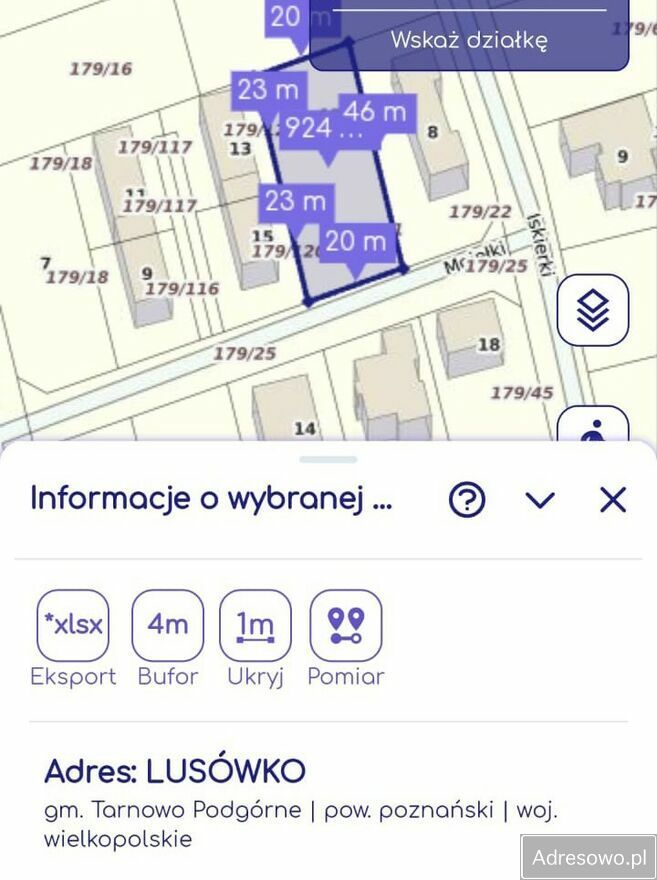Tap the Informacje o wybranej title
Screen dimensions: 657x880
pos(212,498)
